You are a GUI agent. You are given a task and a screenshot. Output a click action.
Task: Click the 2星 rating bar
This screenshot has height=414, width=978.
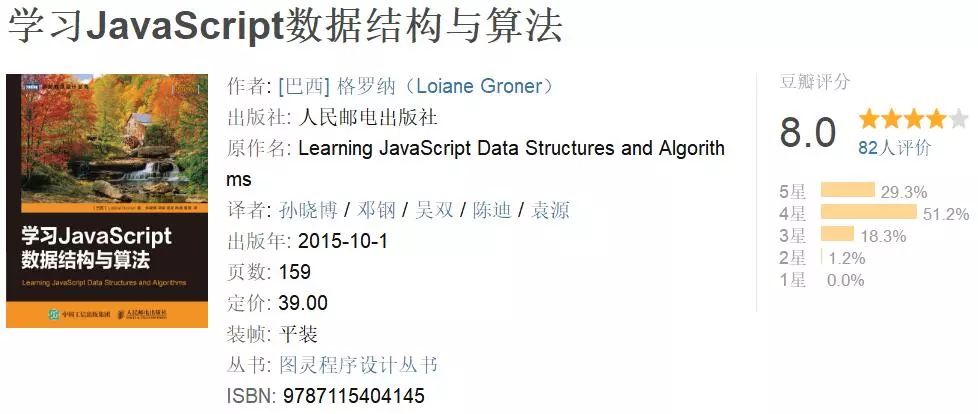tap(822, 257)
